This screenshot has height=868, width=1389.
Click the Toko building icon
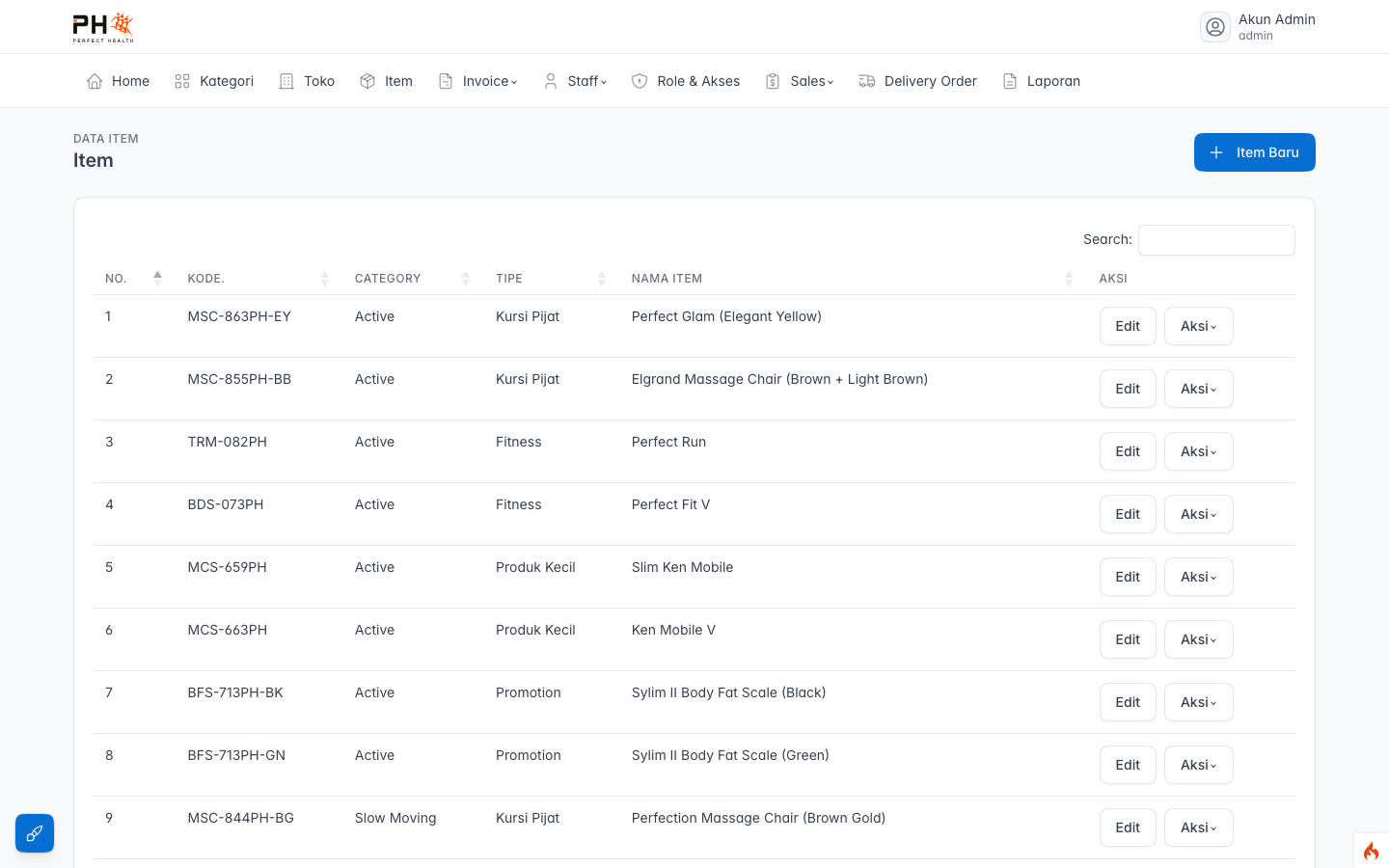(286, 81)
